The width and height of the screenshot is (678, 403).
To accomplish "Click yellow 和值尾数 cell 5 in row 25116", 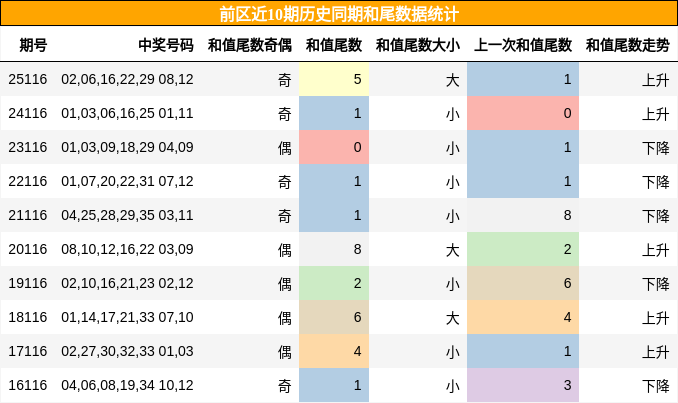I will coord(334,79).
